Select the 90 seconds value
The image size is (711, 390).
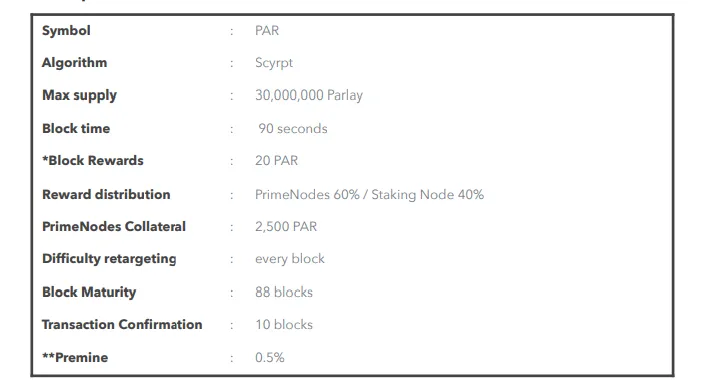(293, 129)
